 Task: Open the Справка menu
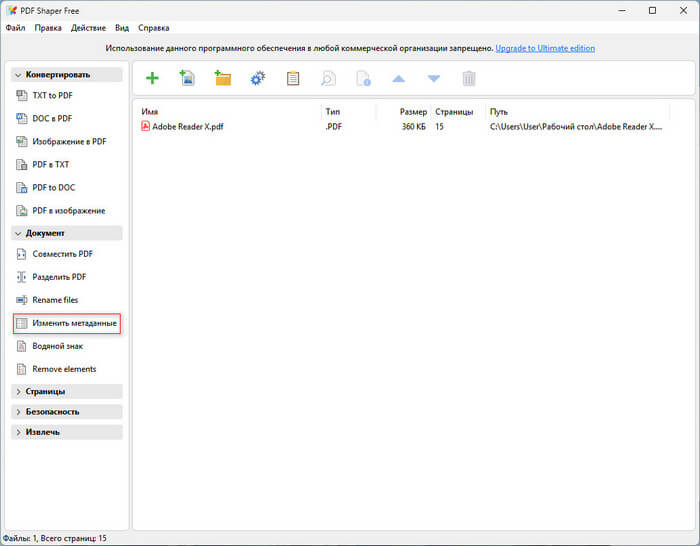153,28
